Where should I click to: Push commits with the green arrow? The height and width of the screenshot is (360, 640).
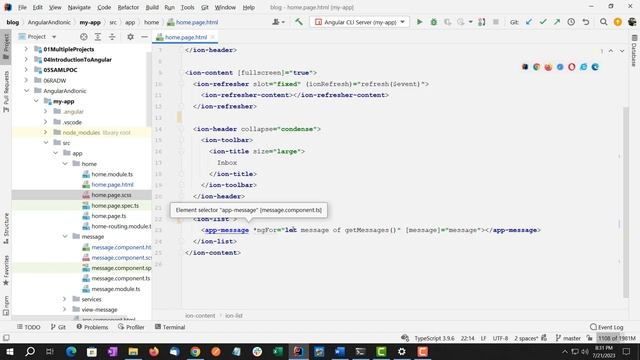[x=557, y=22]
